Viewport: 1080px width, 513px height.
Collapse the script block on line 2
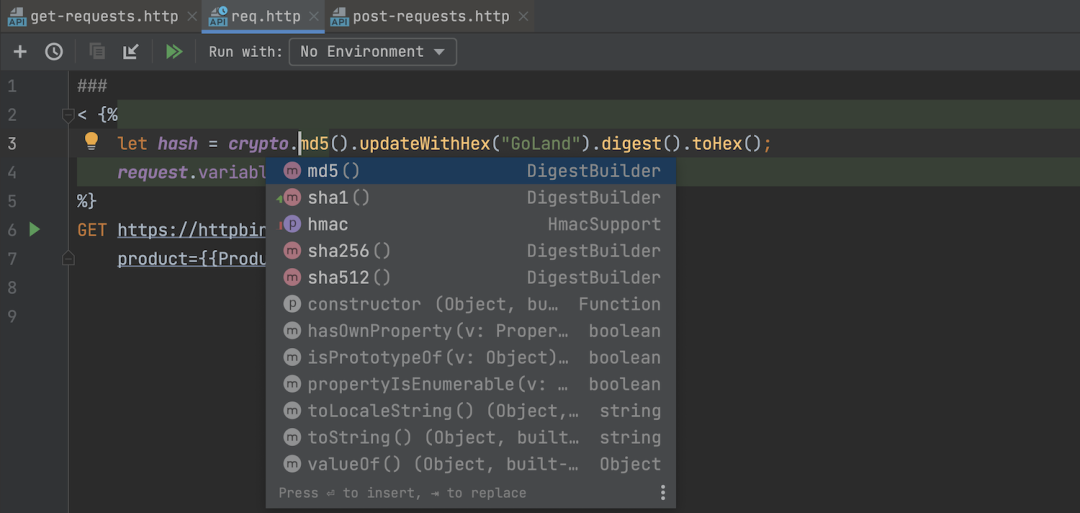click(68, 115)
